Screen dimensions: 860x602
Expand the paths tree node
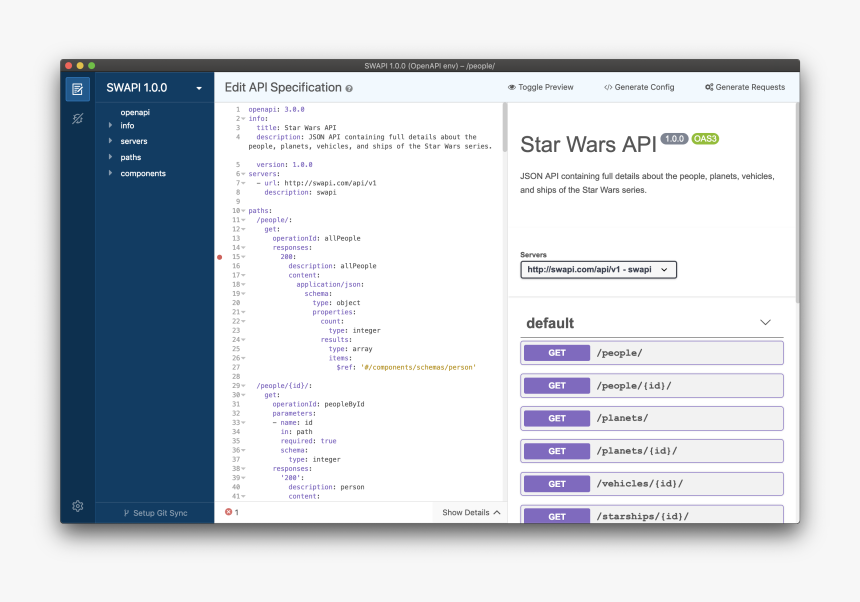click(110, 157)
